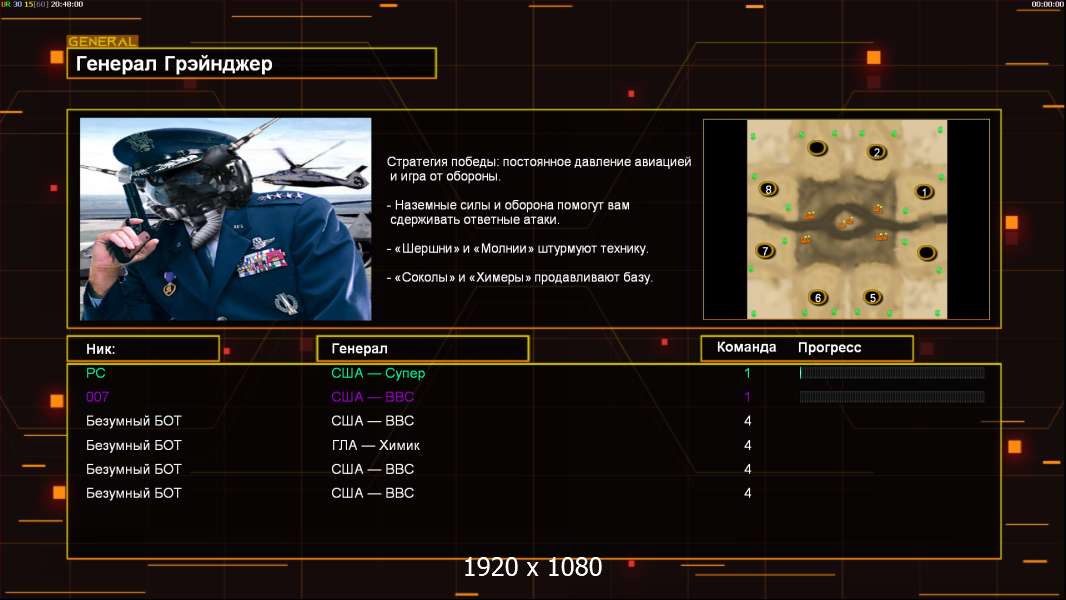
Task: Click the desert minimap preview
Action: pos(846,219)
